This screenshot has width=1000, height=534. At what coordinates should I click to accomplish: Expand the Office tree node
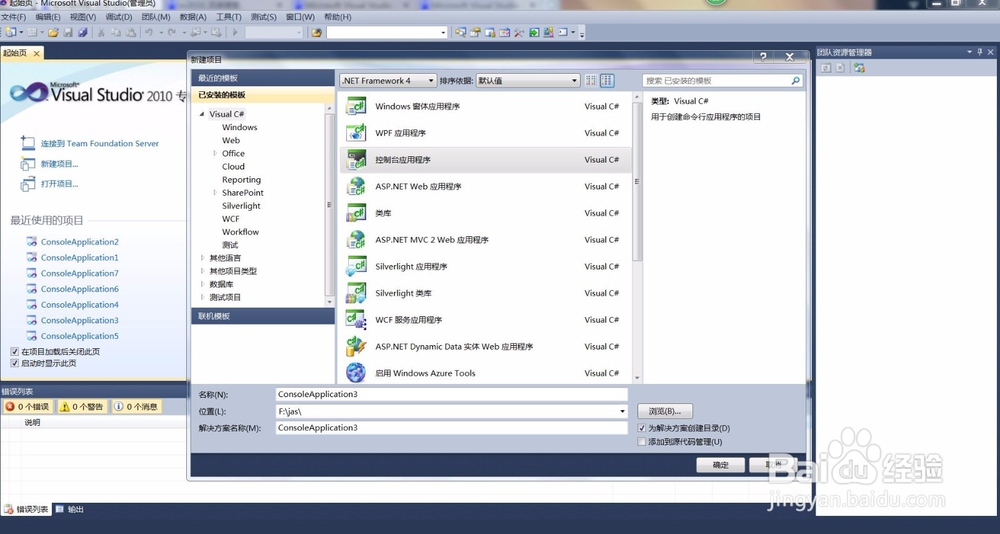click(216, 153)
